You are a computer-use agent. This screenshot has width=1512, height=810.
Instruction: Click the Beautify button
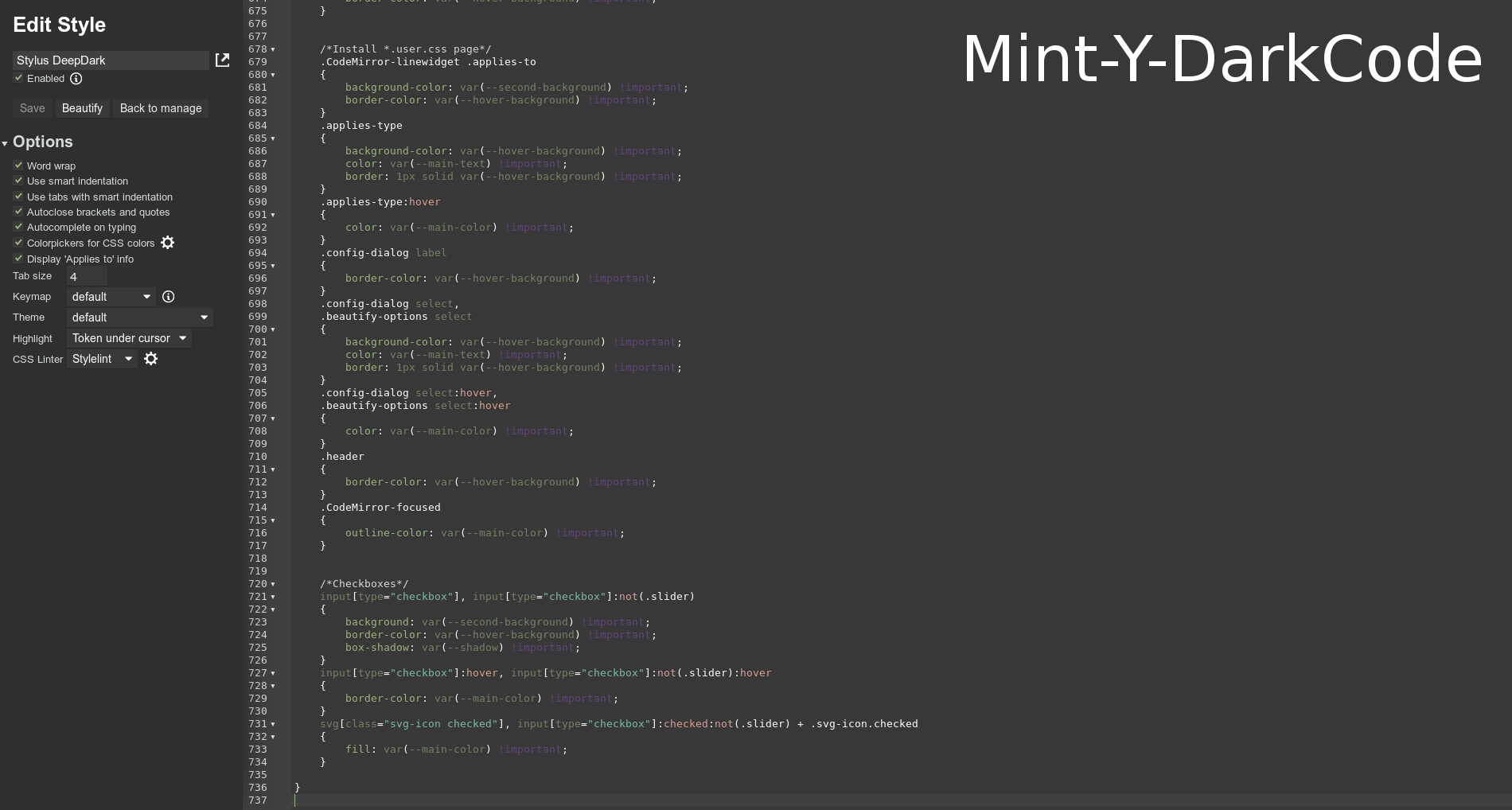(x=82, y=108)
